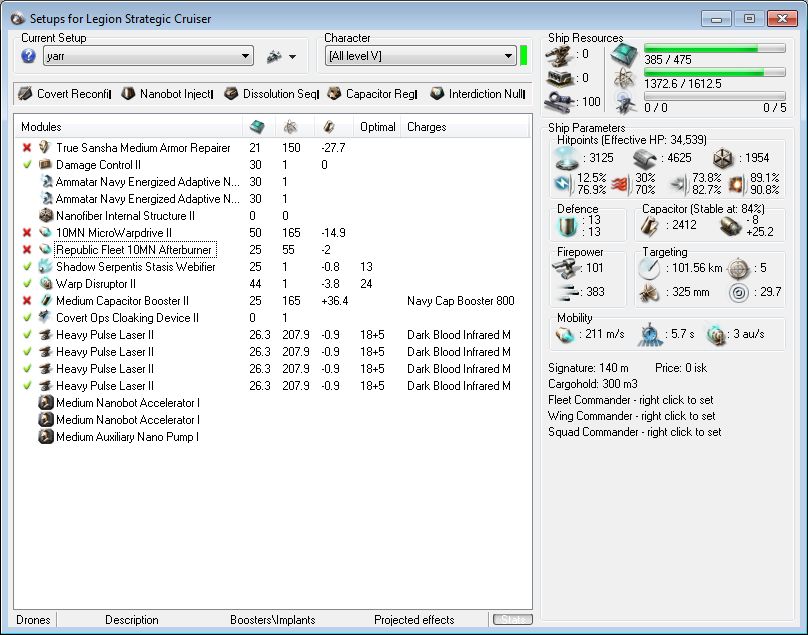This screenshot has height=635, width=808.
Task: Activate True Sansha Medium Armor Repairer red X
Action: [27, 148]
